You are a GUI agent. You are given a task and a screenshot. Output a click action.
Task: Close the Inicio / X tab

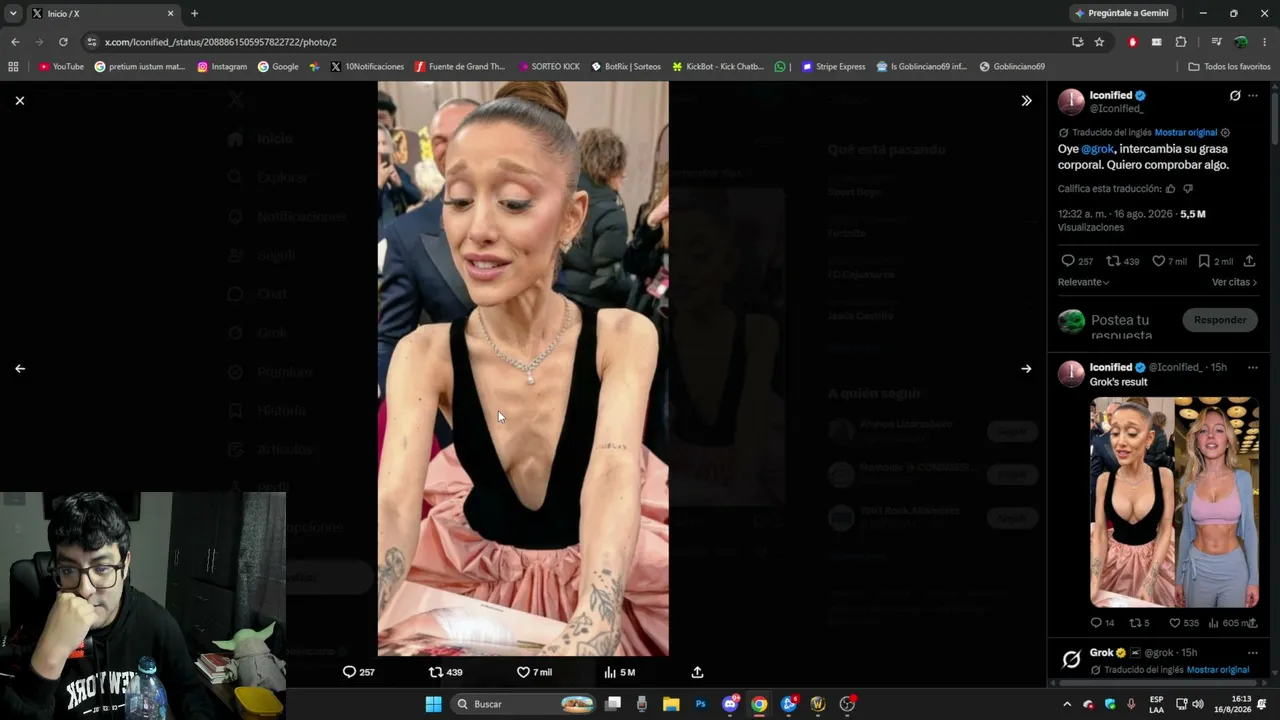170,14
